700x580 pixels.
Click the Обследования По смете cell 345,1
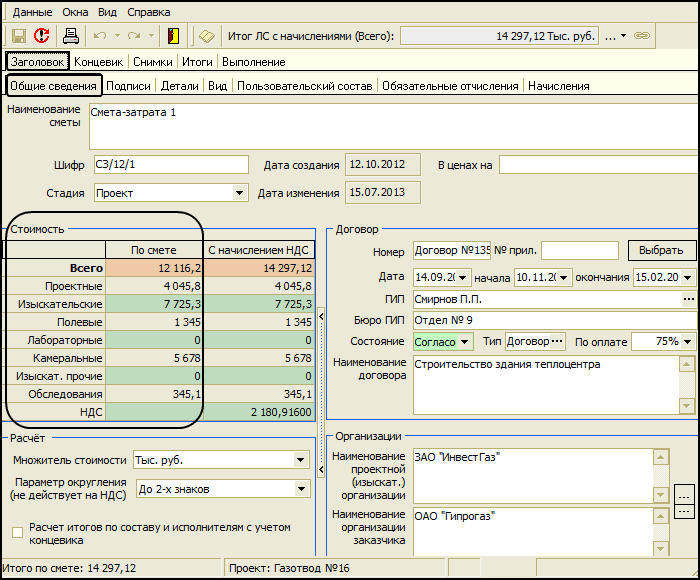154,394
